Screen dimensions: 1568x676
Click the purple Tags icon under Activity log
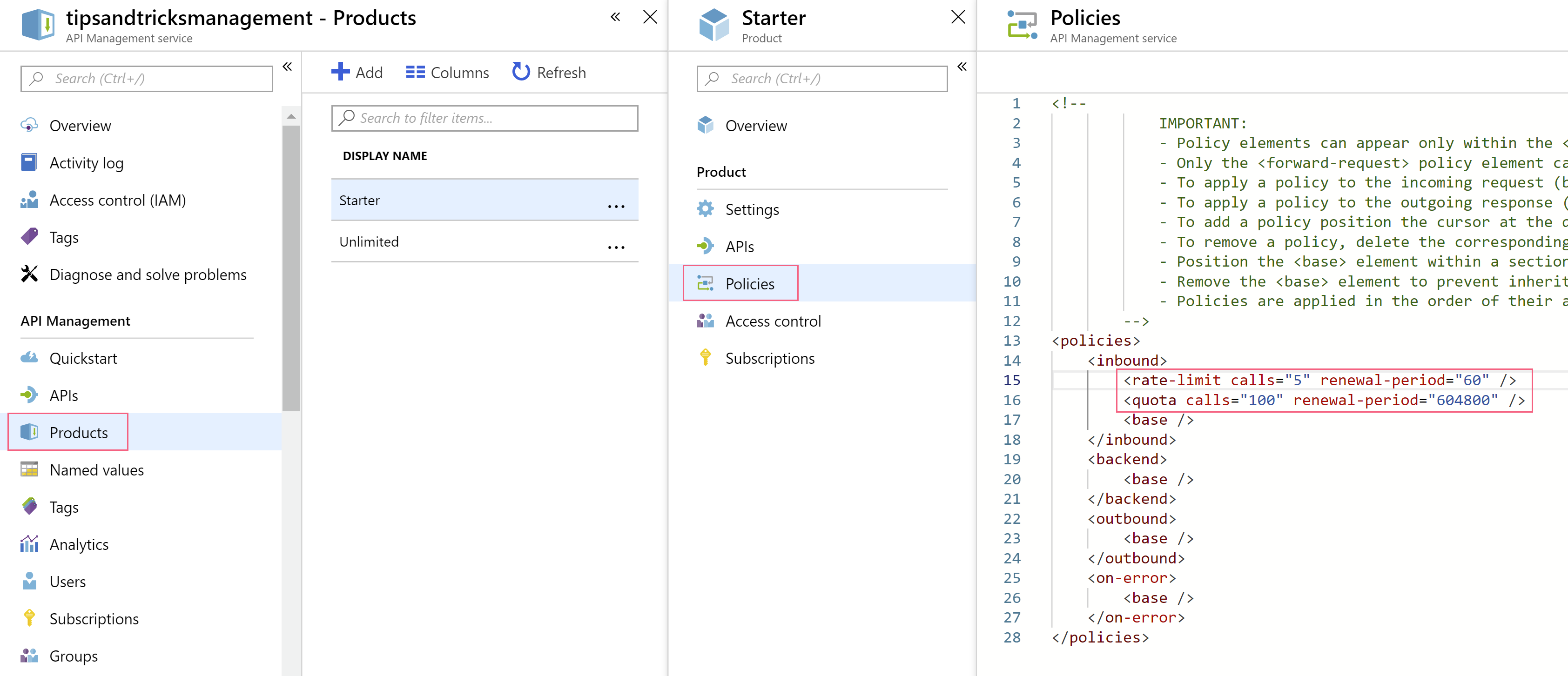coord(29,237)
